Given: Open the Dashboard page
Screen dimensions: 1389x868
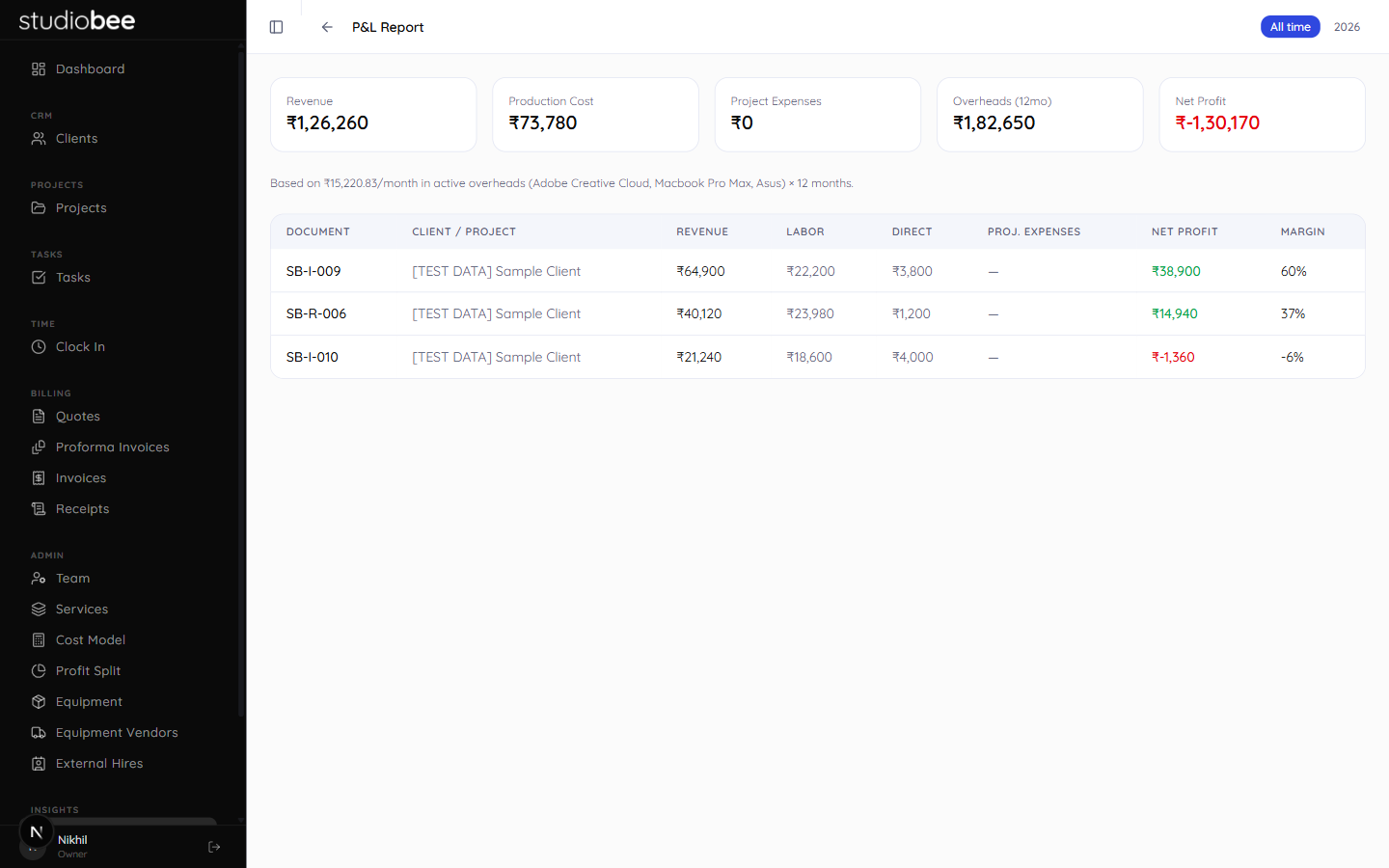Looking at the screenshot, I should tap(91, 69).
